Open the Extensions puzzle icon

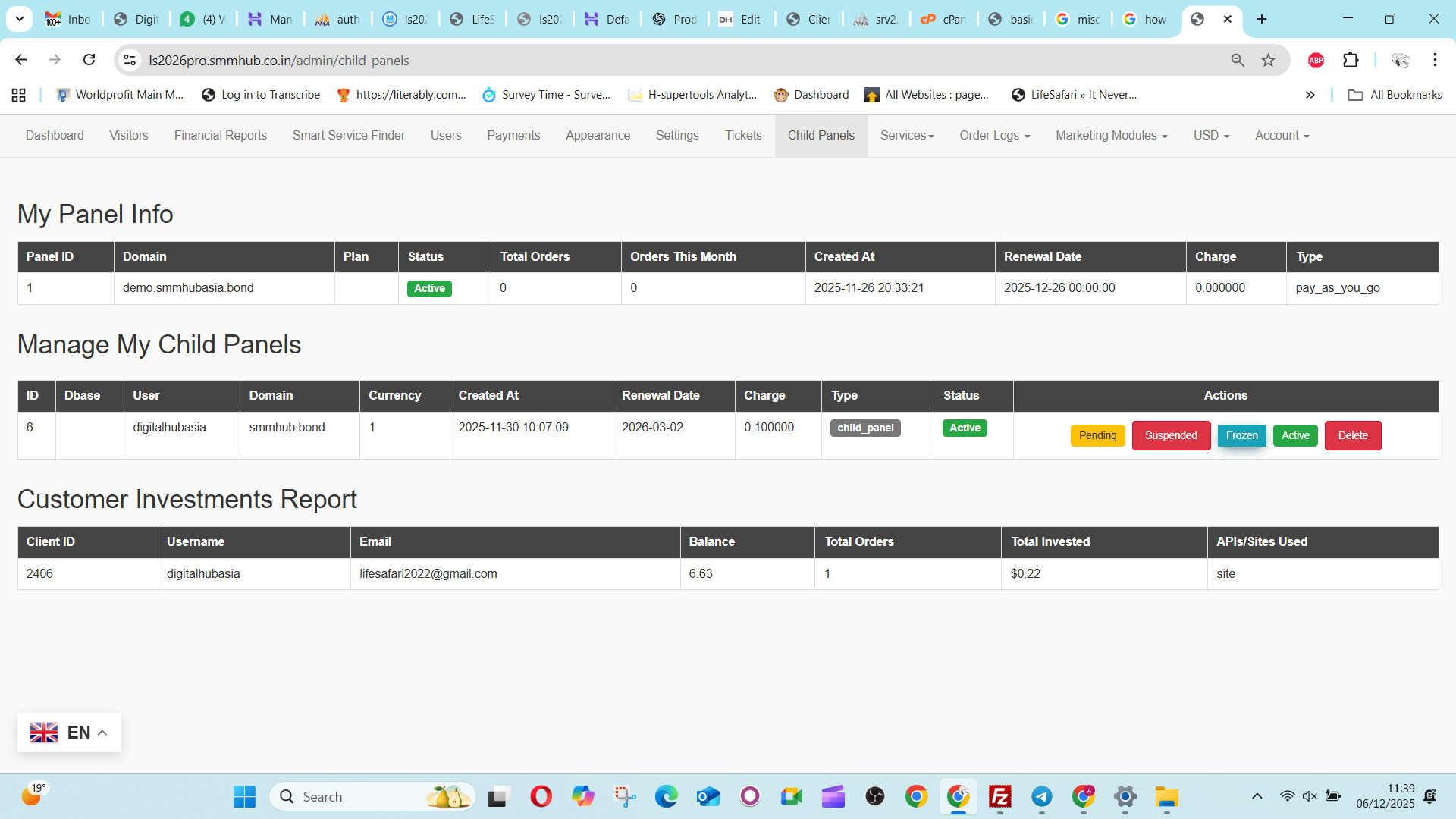1351,60
